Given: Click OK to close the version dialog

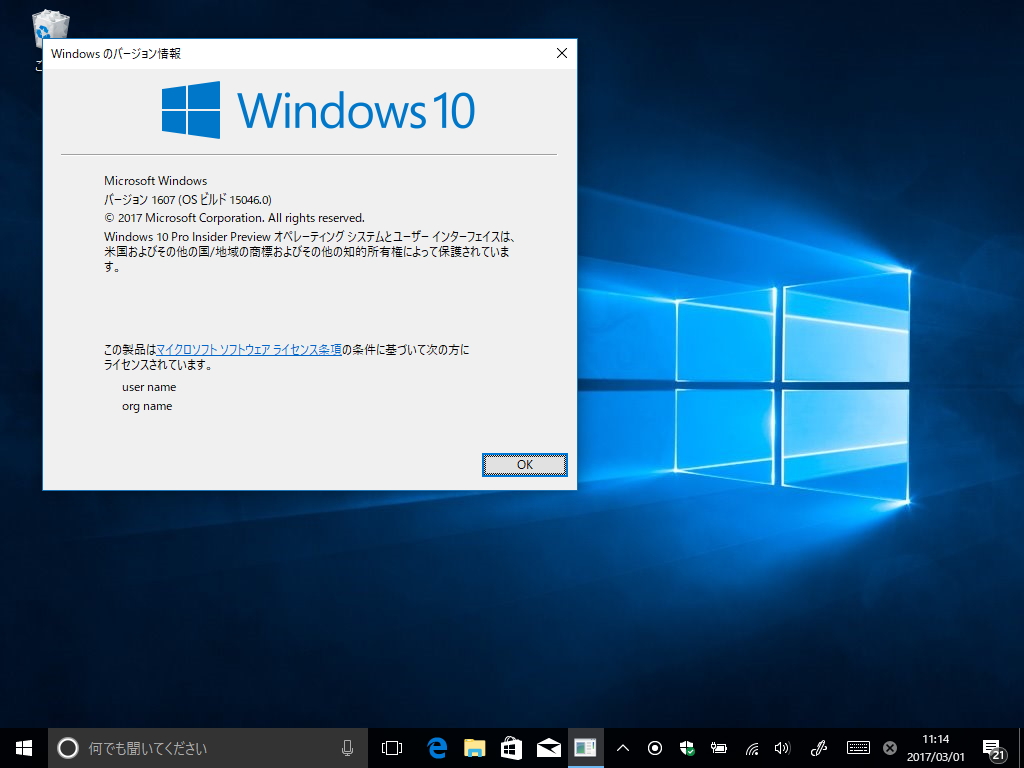Looking at the screenshot, I should (x=524, y=464).
